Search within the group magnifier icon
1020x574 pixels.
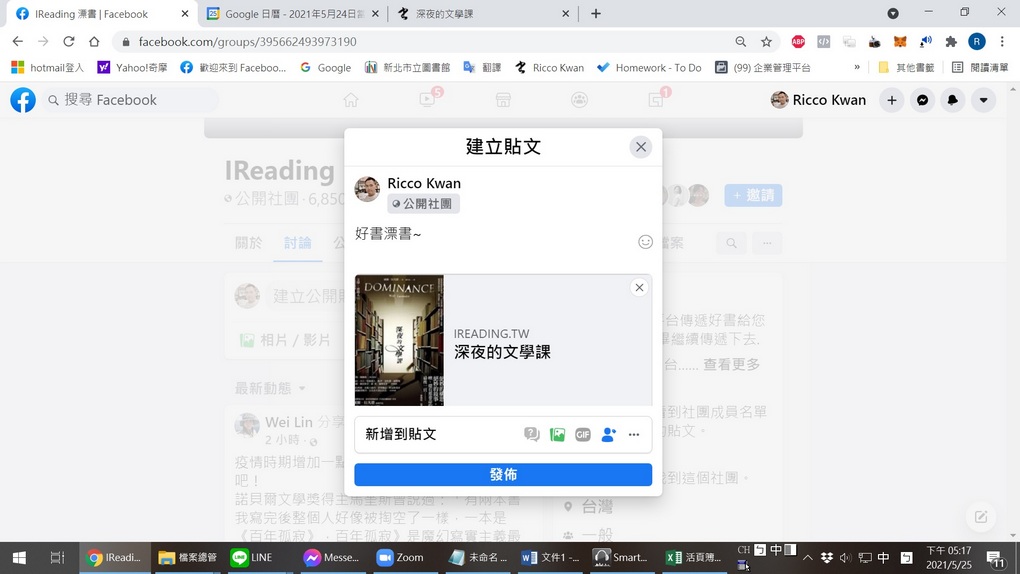732,243
